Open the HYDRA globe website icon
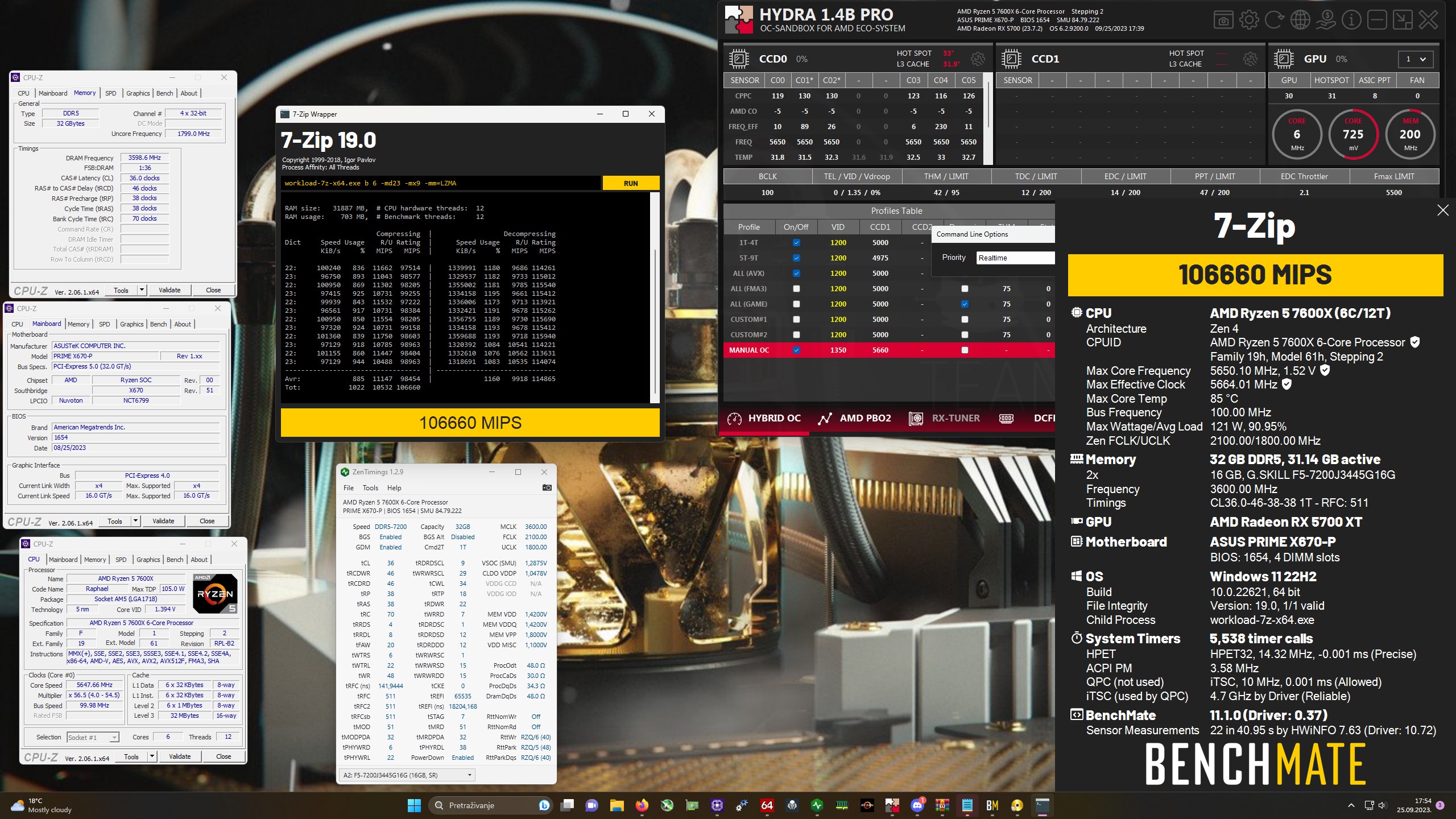Screen dimensions: 1456x819 [1300, 20]
